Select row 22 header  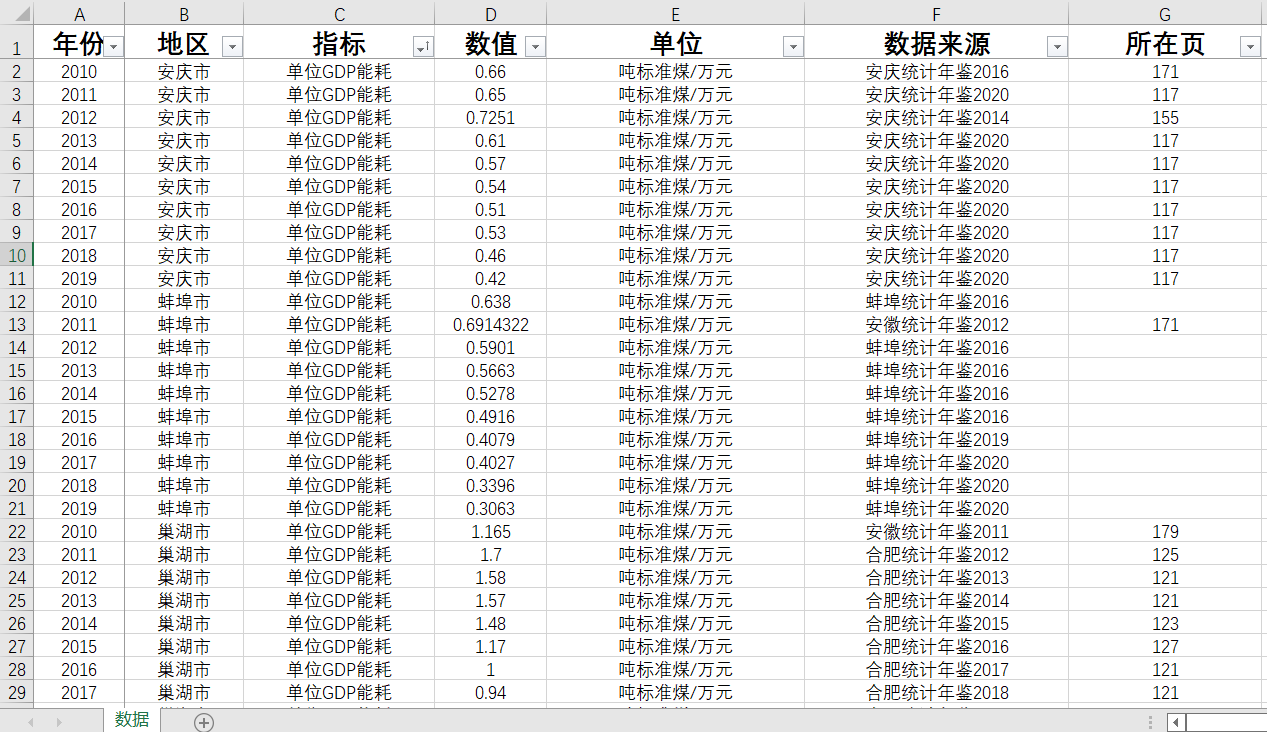point(16,531)
